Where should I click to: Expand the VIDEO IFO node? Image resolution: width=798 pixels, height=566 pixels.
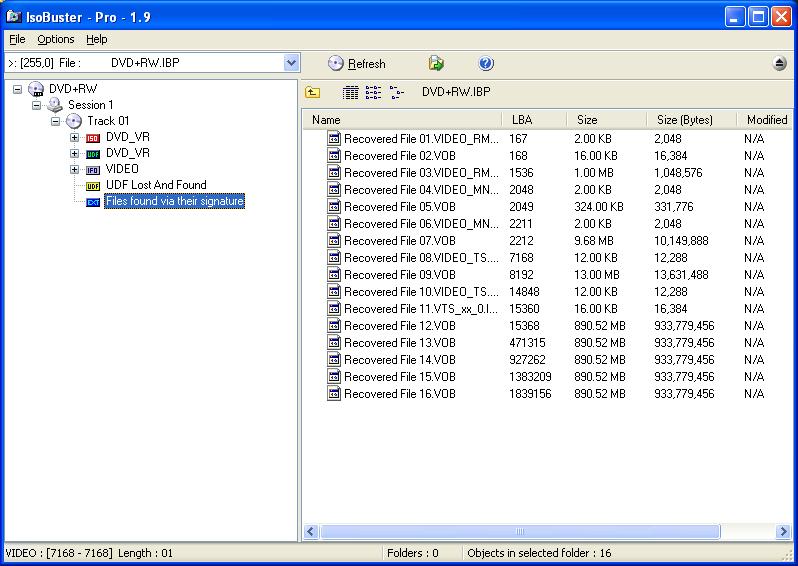coord(74,169)
